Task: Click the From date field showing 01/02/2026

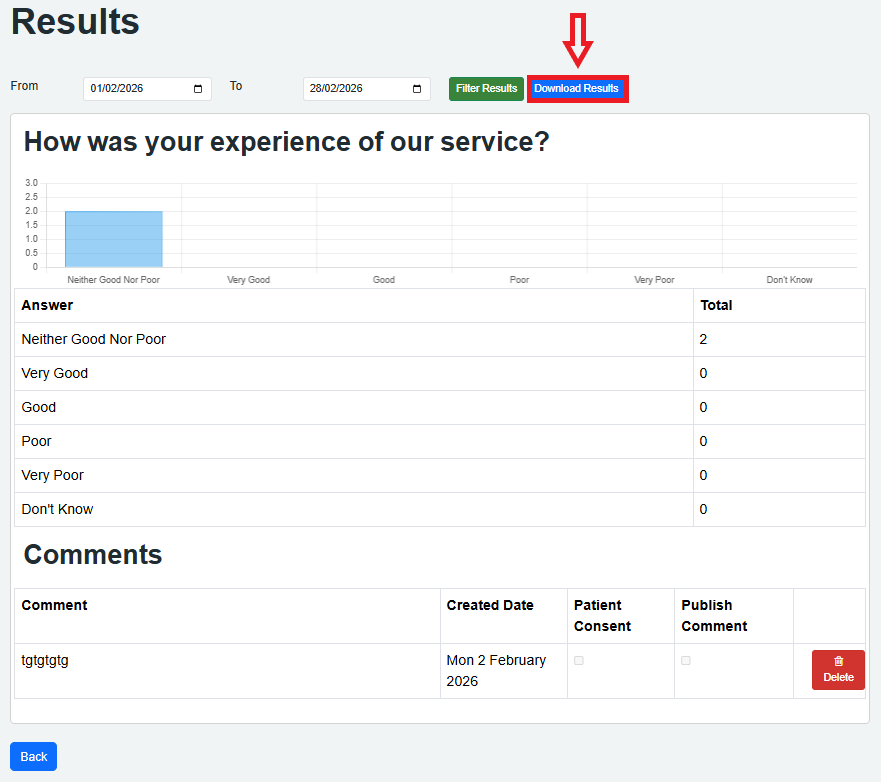Action: point(135,89)
